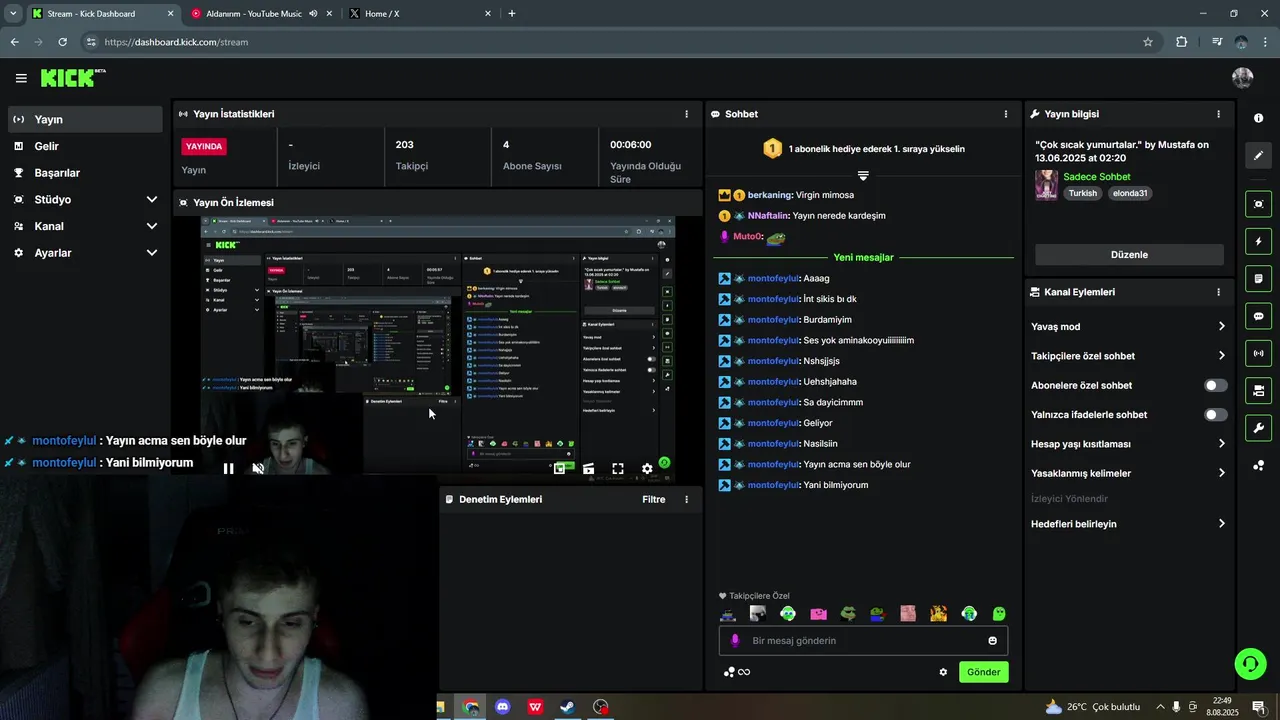This screenshot has width=1280, height=720.
Task: Open Hesap yaşı kısıtlaması options
Action: (x=1128, y=444)
